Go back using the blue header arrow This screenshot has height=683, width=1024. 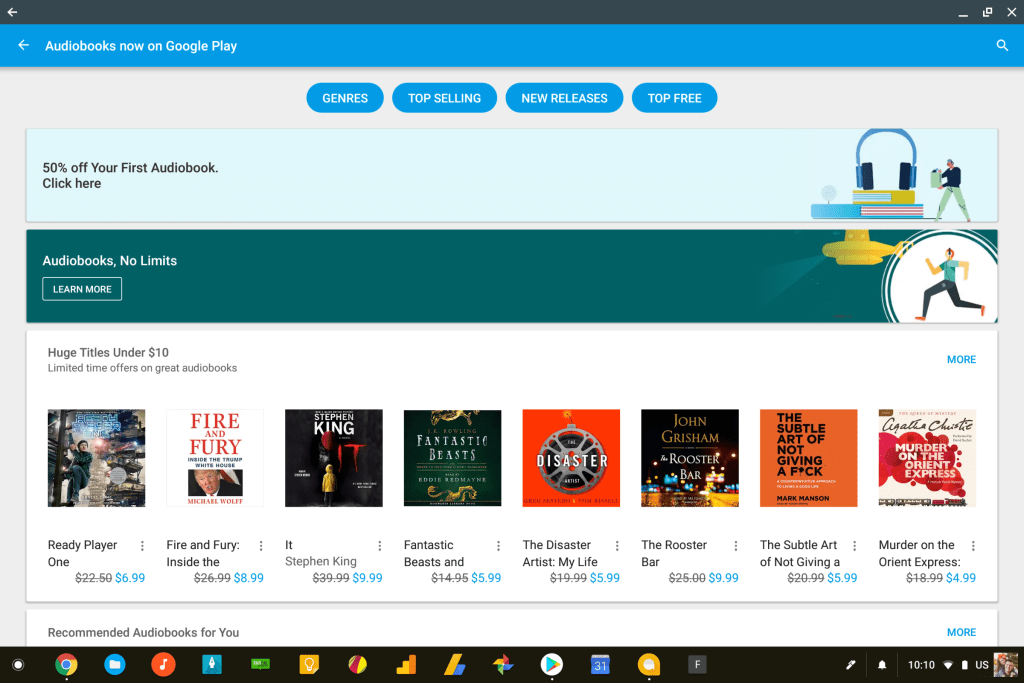[24, 45]
